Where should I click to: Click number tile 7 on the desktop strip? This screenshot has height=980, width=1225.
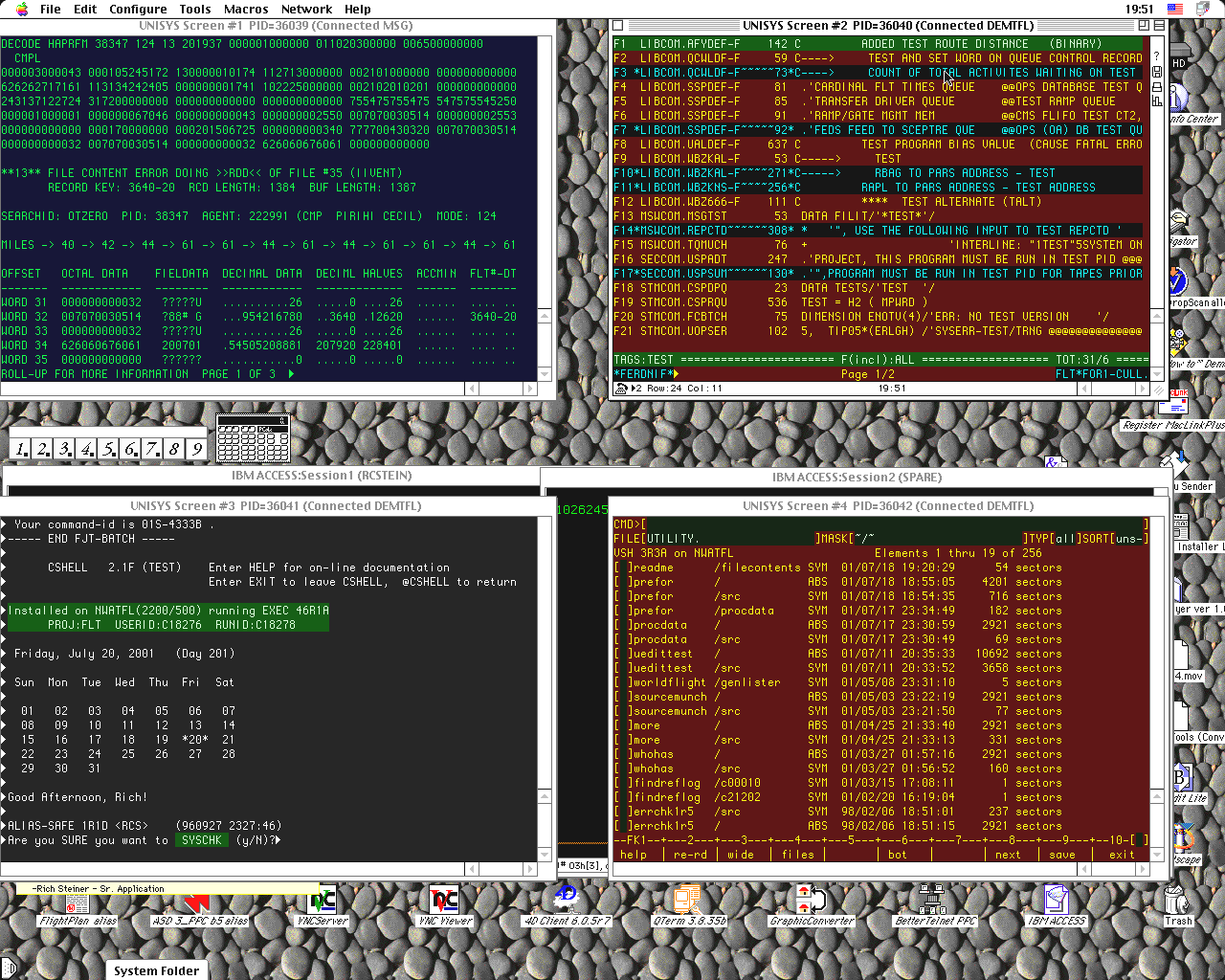point(152,448)
